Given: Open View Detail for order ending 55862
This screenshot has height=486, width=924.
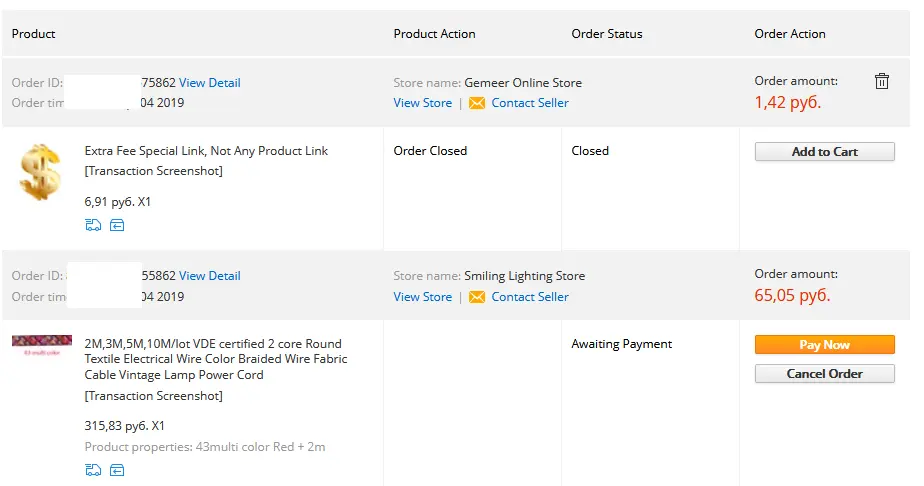Looking at the screenshot, I should (x=210, y=276).
